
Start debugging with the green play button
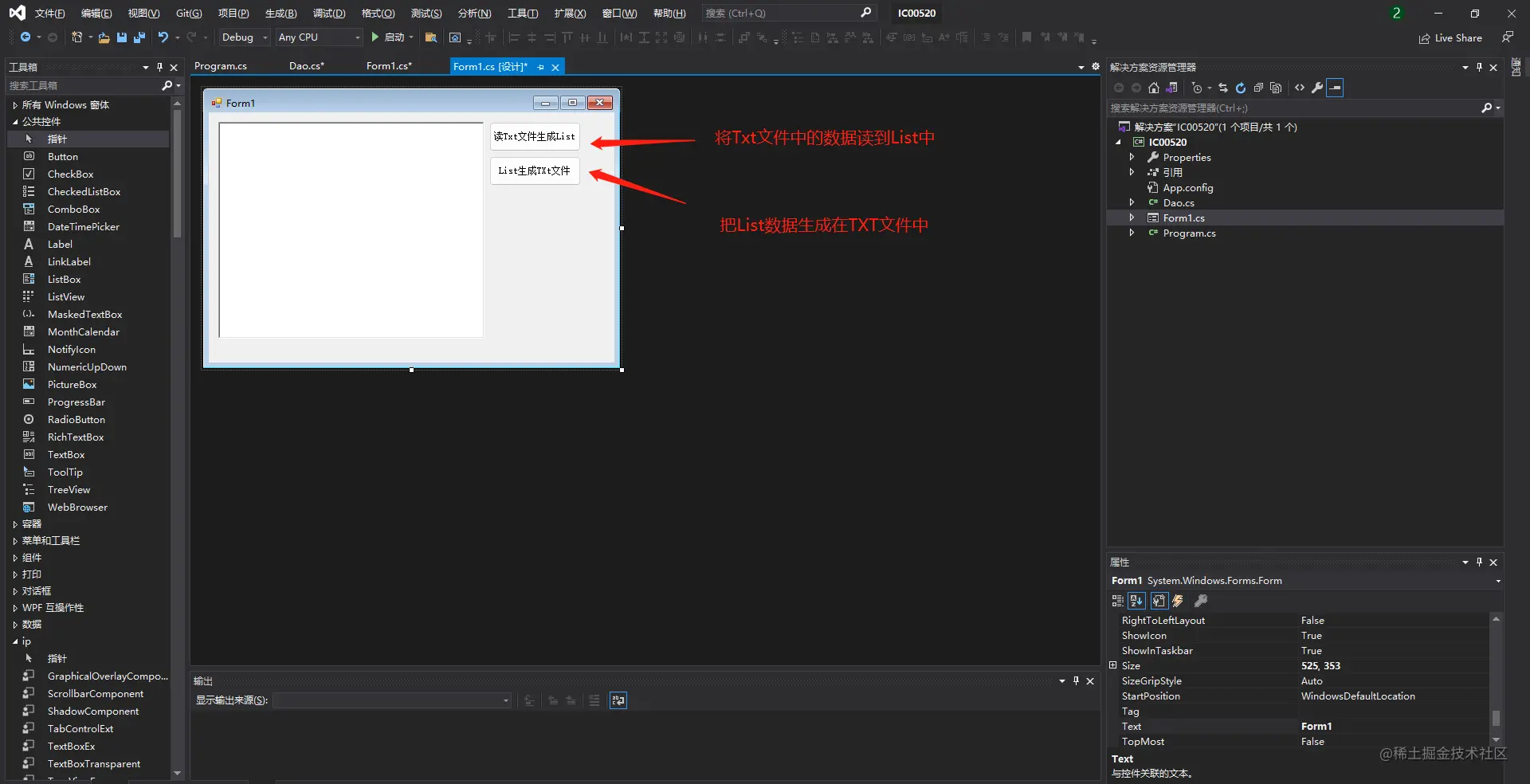[x=375, y=37]
